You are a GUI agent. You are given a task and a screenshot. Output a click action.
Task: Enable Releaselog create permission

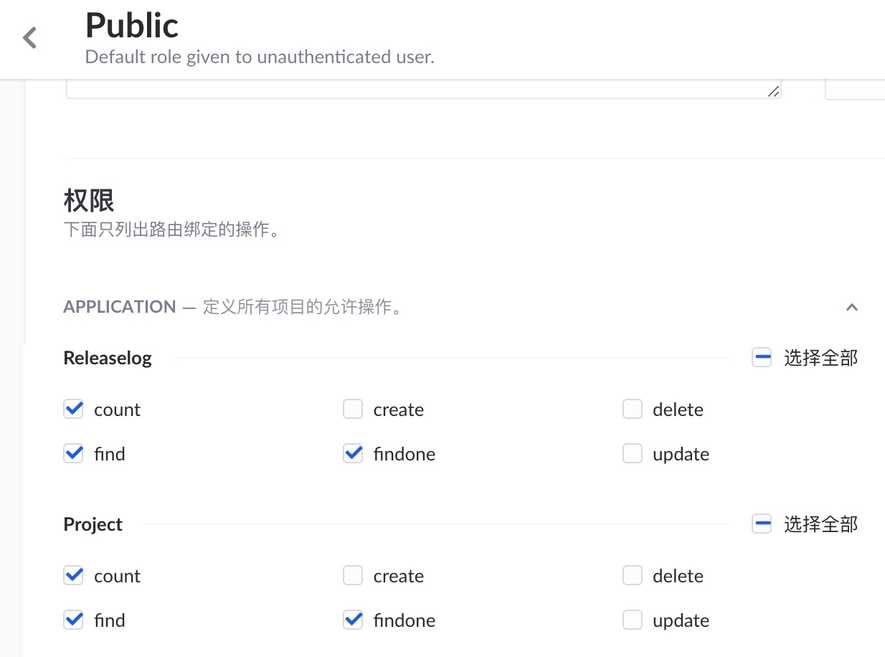pyautogui.click(x=353, y=409)
